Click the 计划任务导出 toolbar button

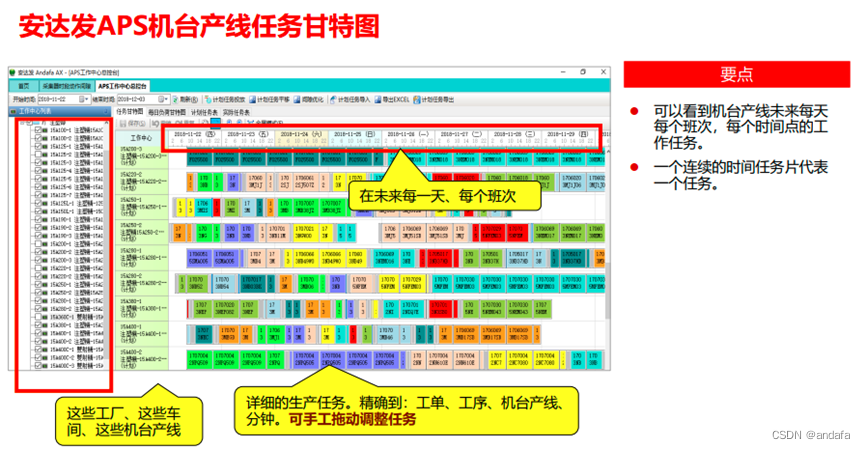[434, 100]
